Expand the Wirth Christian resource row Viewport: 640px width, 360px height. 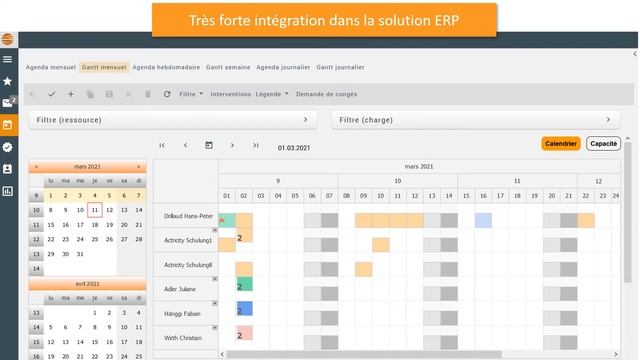pyautogui.click(x=215, y=328)
